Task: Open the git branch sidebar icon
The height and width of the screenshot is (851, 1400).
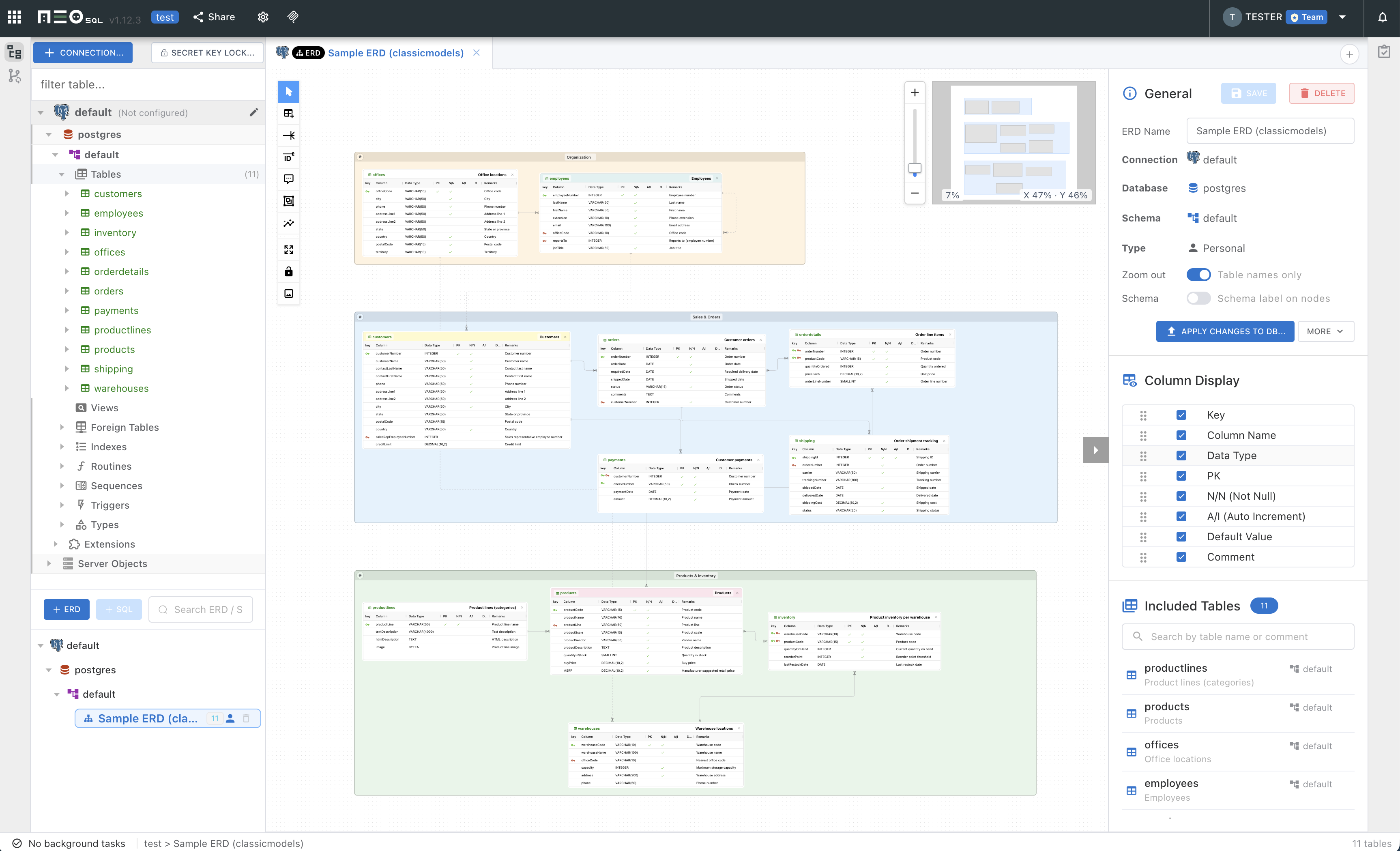Action: (15, 76)
